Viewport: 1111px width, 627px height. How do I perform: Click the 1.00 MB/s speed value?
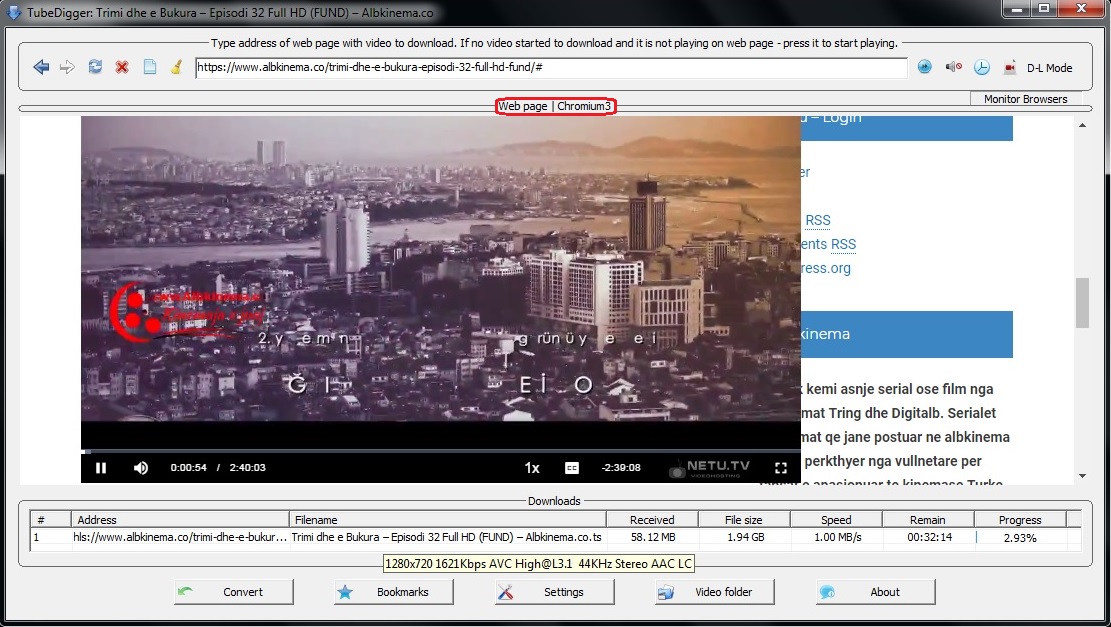tap(838, 538)
